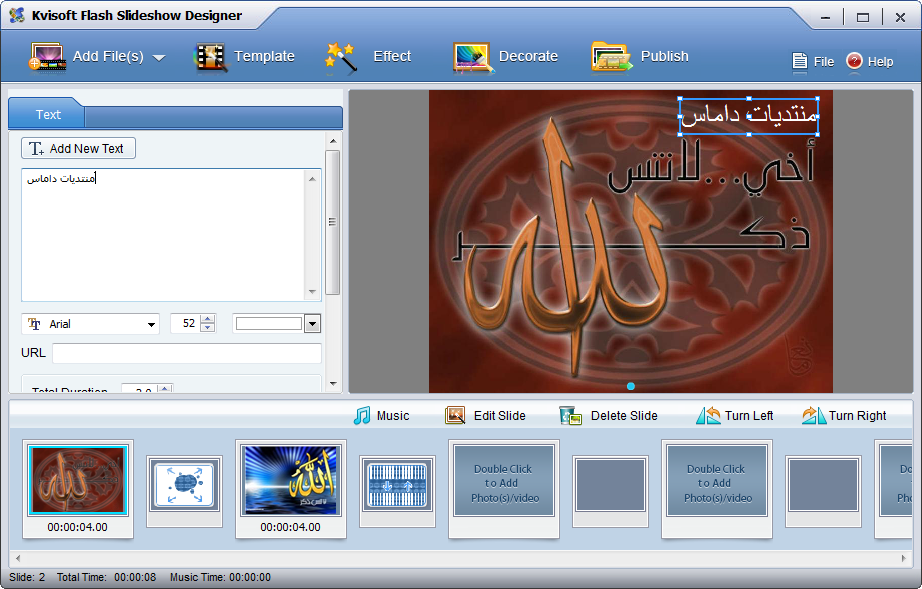This screenshot has height=589, width=922.
Task: Click the Effect label in toolbar
Action: pyautogui.click(x=392, y=56)
